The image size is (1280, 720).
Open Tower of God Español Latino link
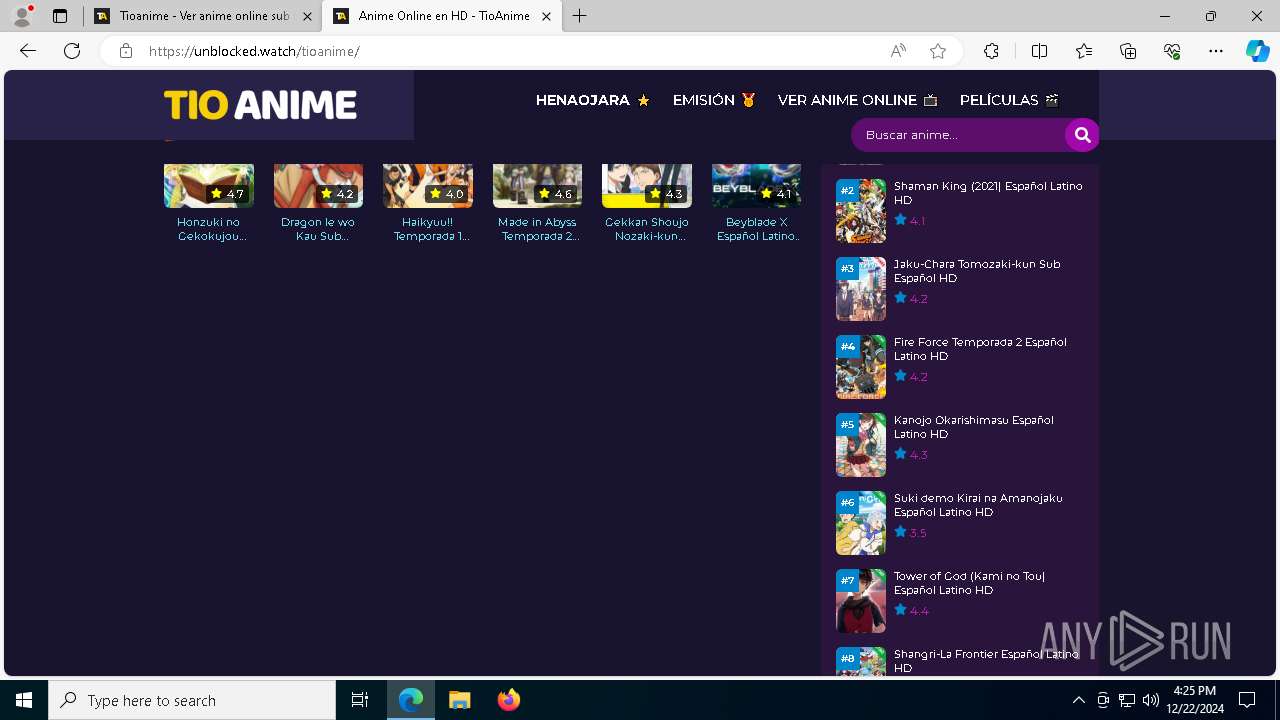click(969, 583)
